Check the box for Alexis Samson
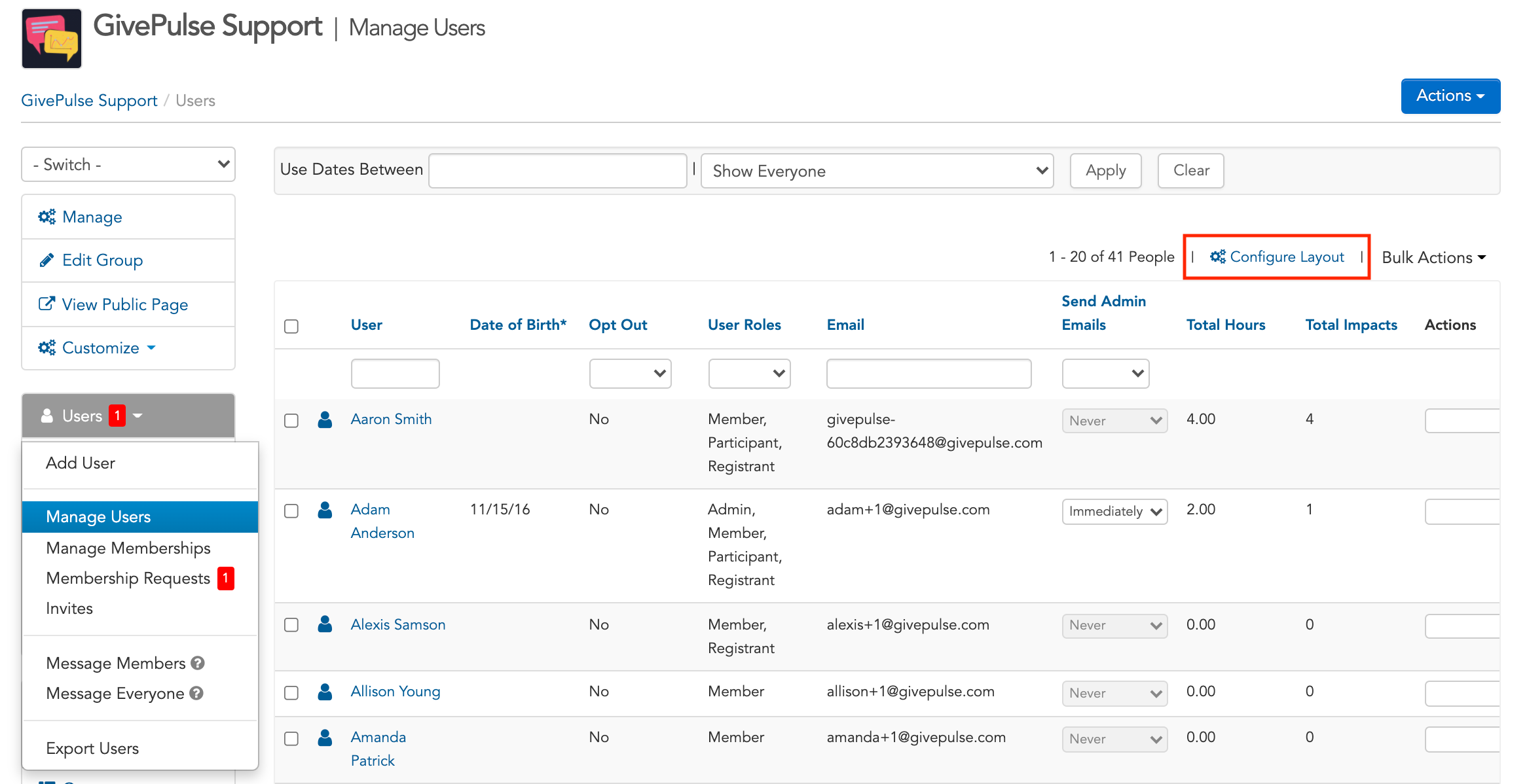 pyautogui.click(x=291, y=625)
